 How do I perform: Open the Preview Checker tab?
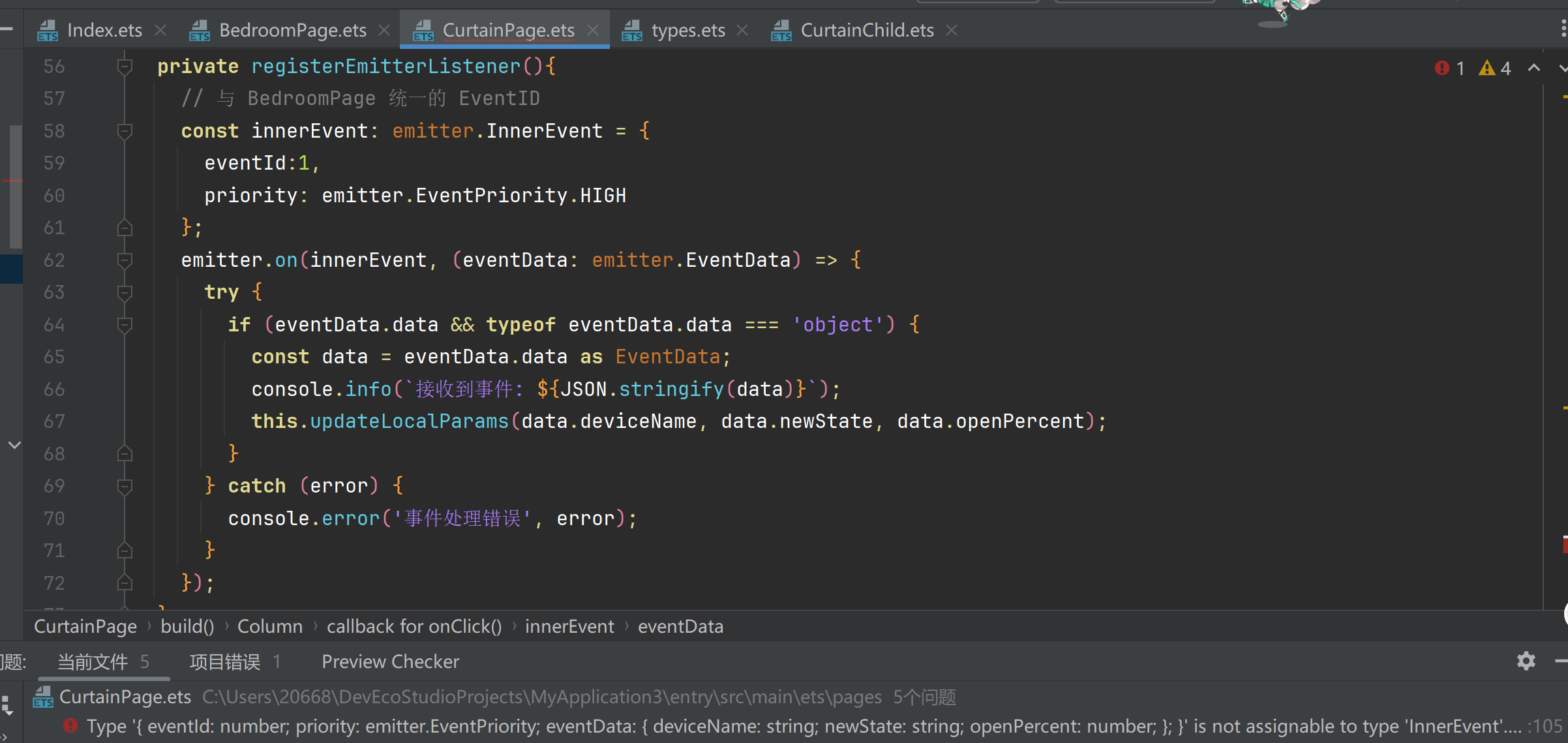390,661
